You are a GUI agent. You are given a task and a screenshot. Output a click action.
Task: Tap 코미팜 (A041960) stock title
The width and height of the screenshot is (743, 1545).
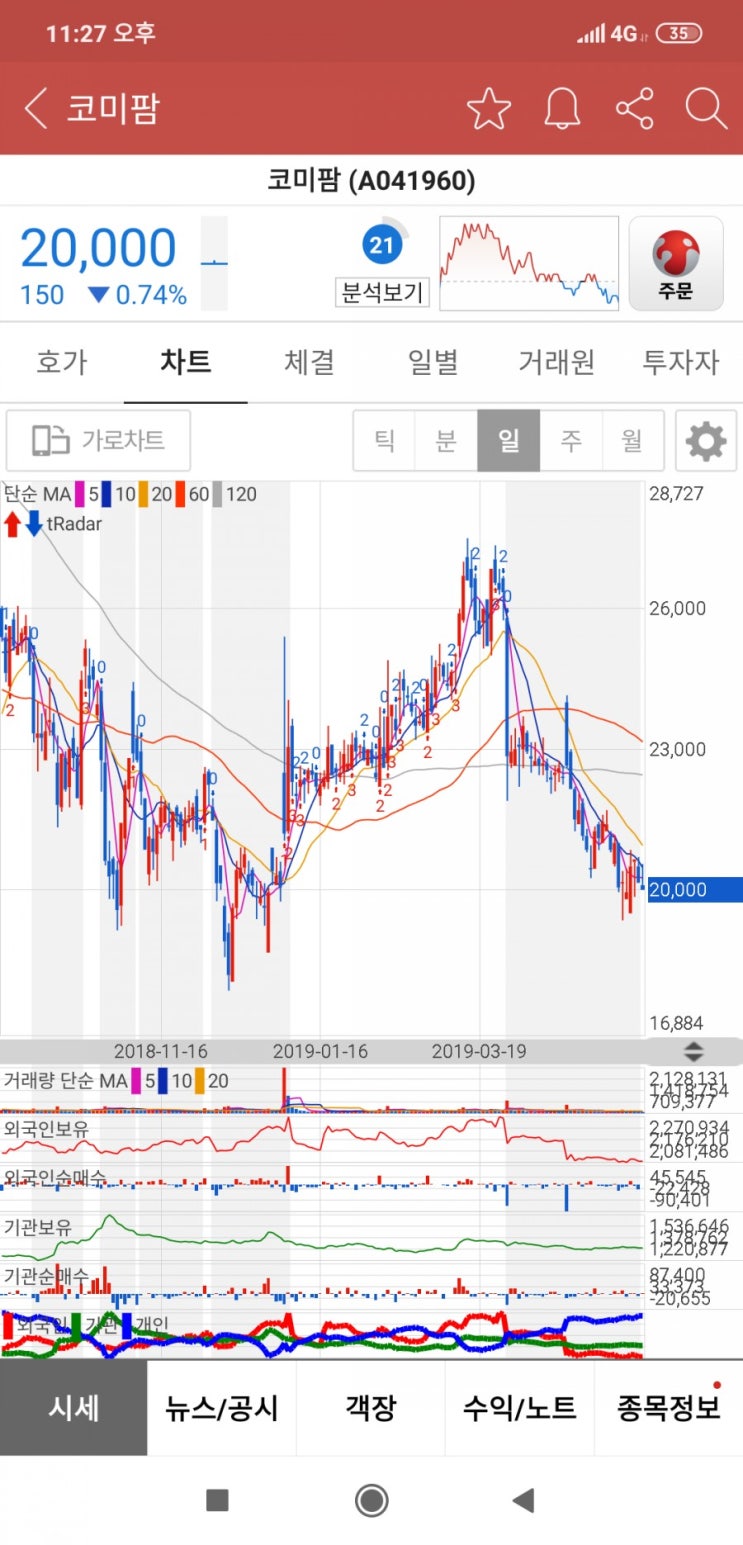coord(371,181)
